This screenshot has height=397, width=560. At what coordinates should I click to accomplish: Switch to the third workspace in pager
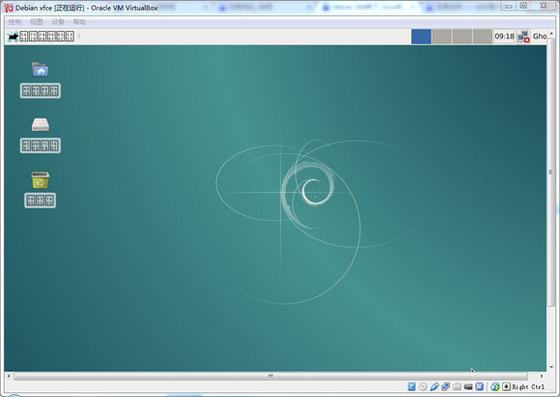[x=462, y=36]
